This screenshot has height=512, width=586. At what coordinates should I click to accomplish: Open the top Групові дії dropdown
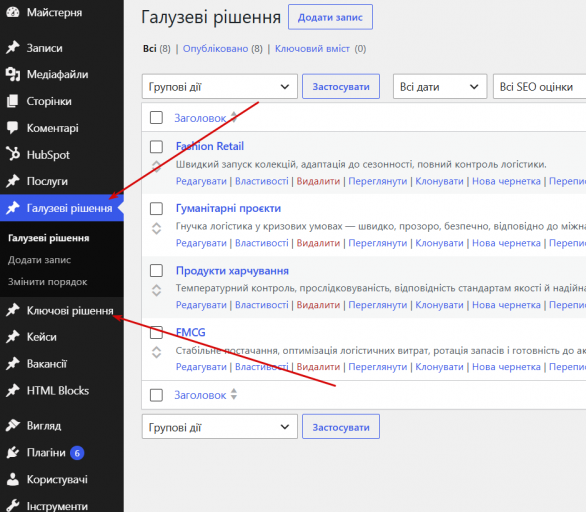(x=220, y=87)
